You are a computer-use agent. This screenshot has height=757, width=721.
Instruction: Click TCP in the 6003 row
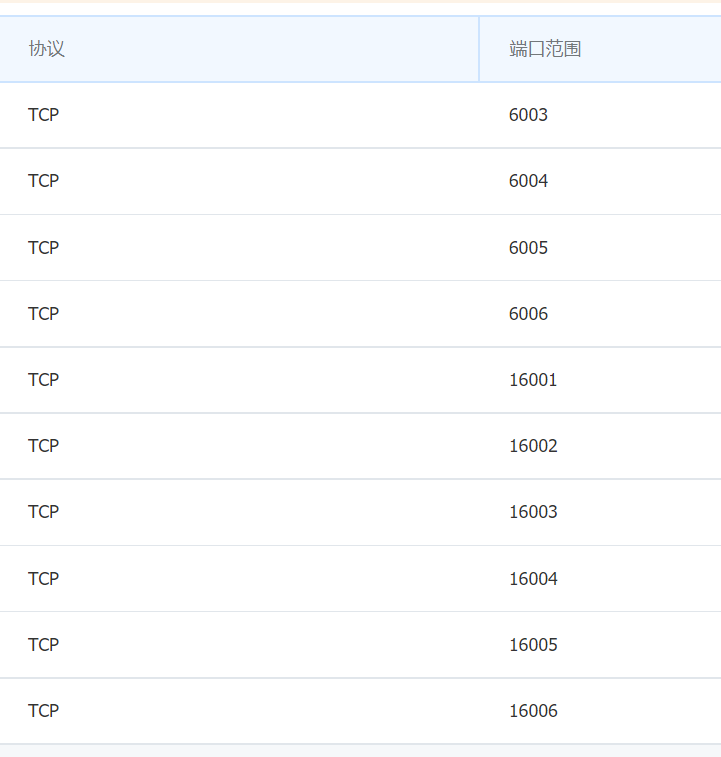(43, 115)
